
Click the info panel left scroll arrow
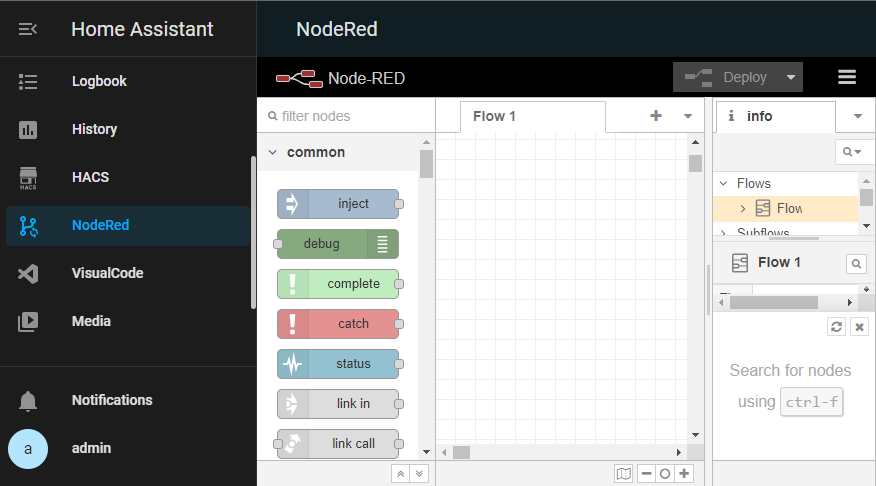pos(721,302)
